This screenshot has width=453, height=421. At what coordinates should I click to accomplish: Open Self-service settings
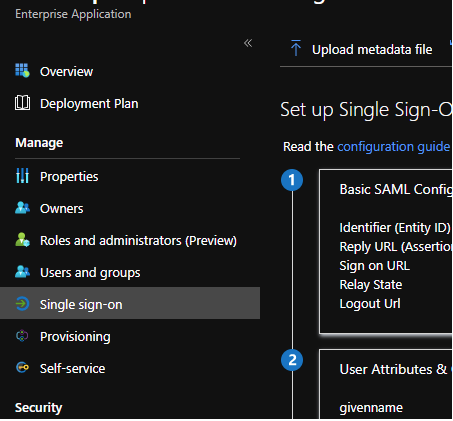tap(72, 369)
